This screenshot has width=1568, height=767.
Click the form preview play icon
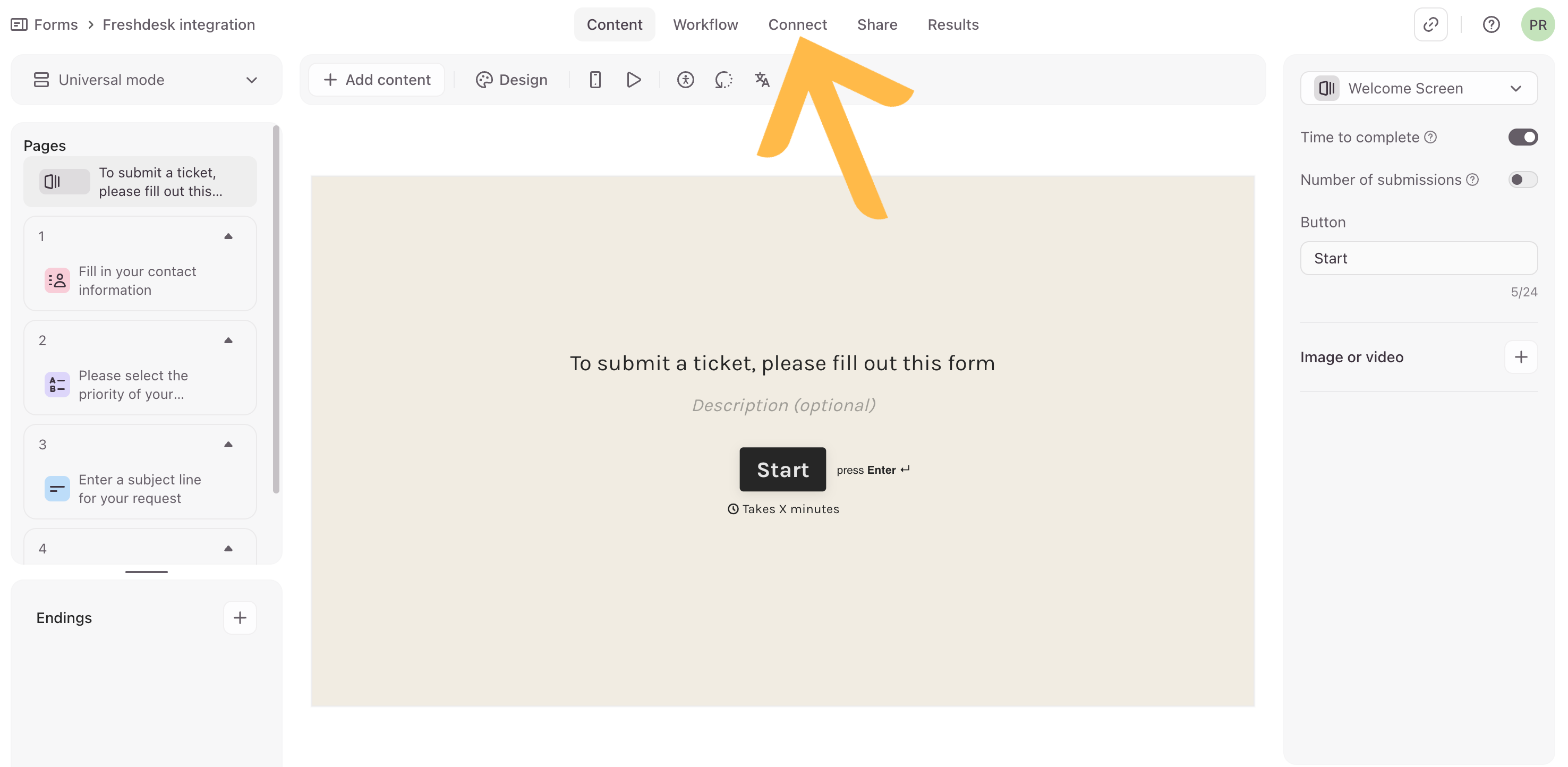pos(634,79)
